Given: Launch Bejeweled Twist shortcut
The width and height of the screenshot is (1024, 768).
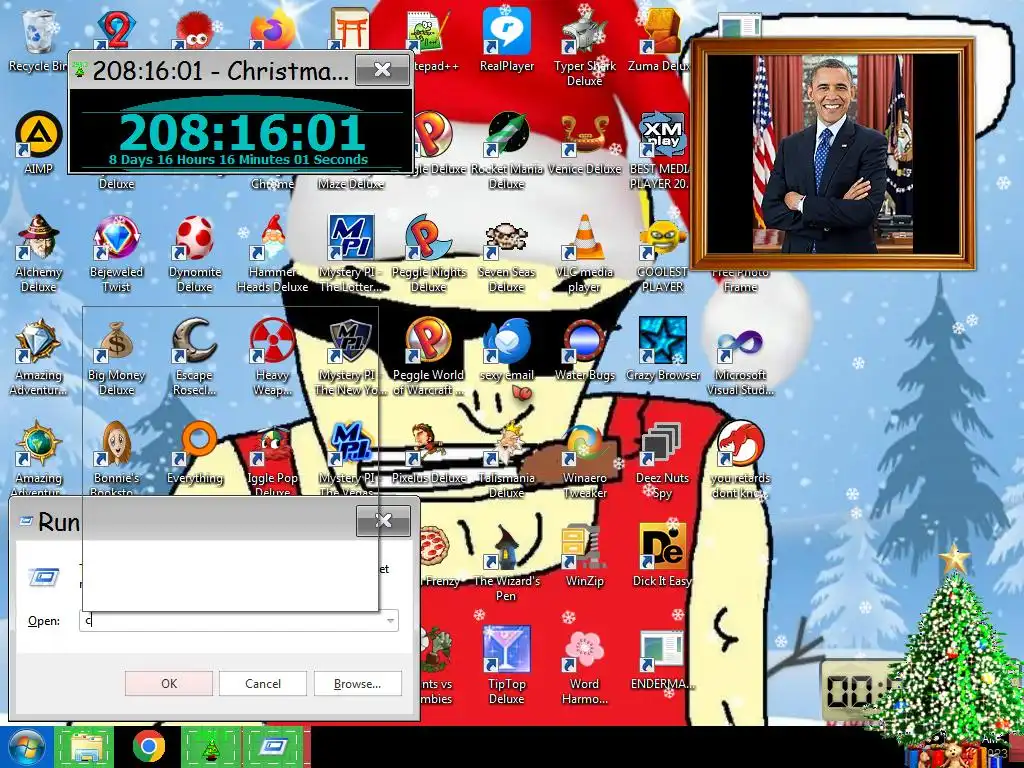Looking at the screenshot, I should (116, 253).
